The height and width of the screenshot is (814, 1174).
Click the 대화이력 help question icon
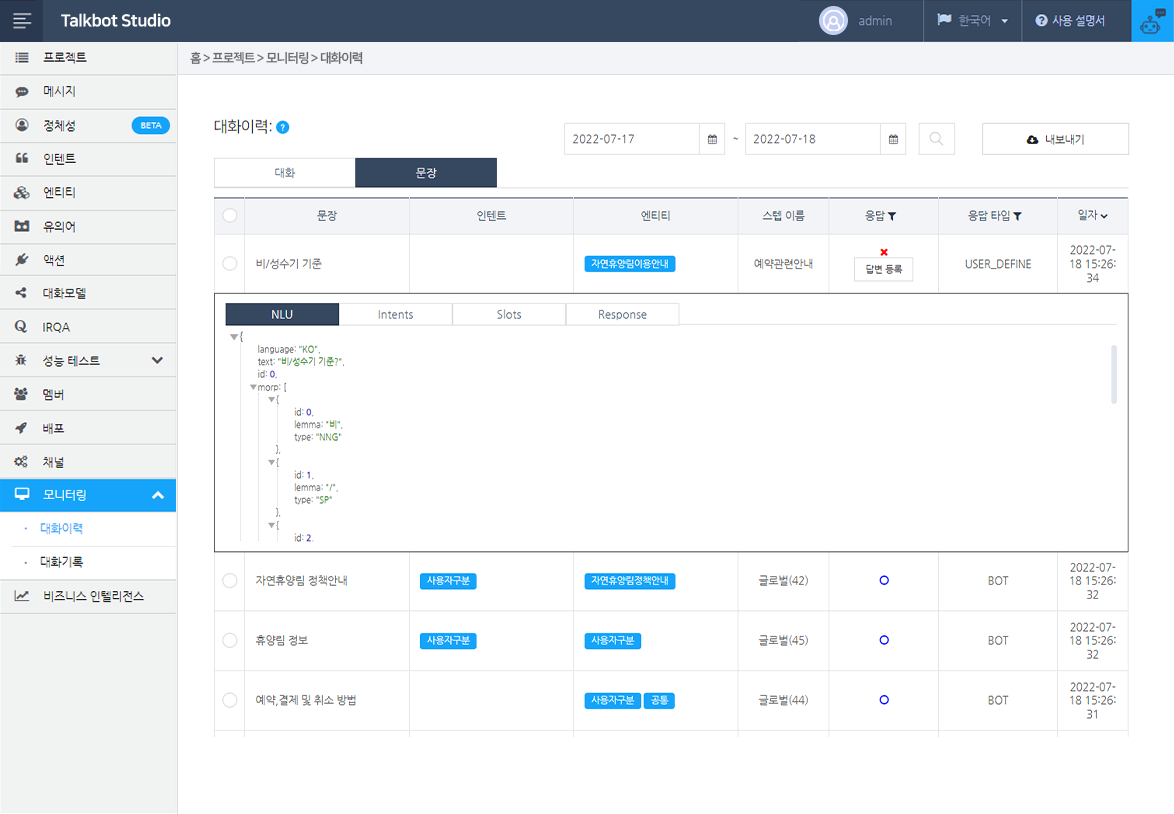coord(283,128)
